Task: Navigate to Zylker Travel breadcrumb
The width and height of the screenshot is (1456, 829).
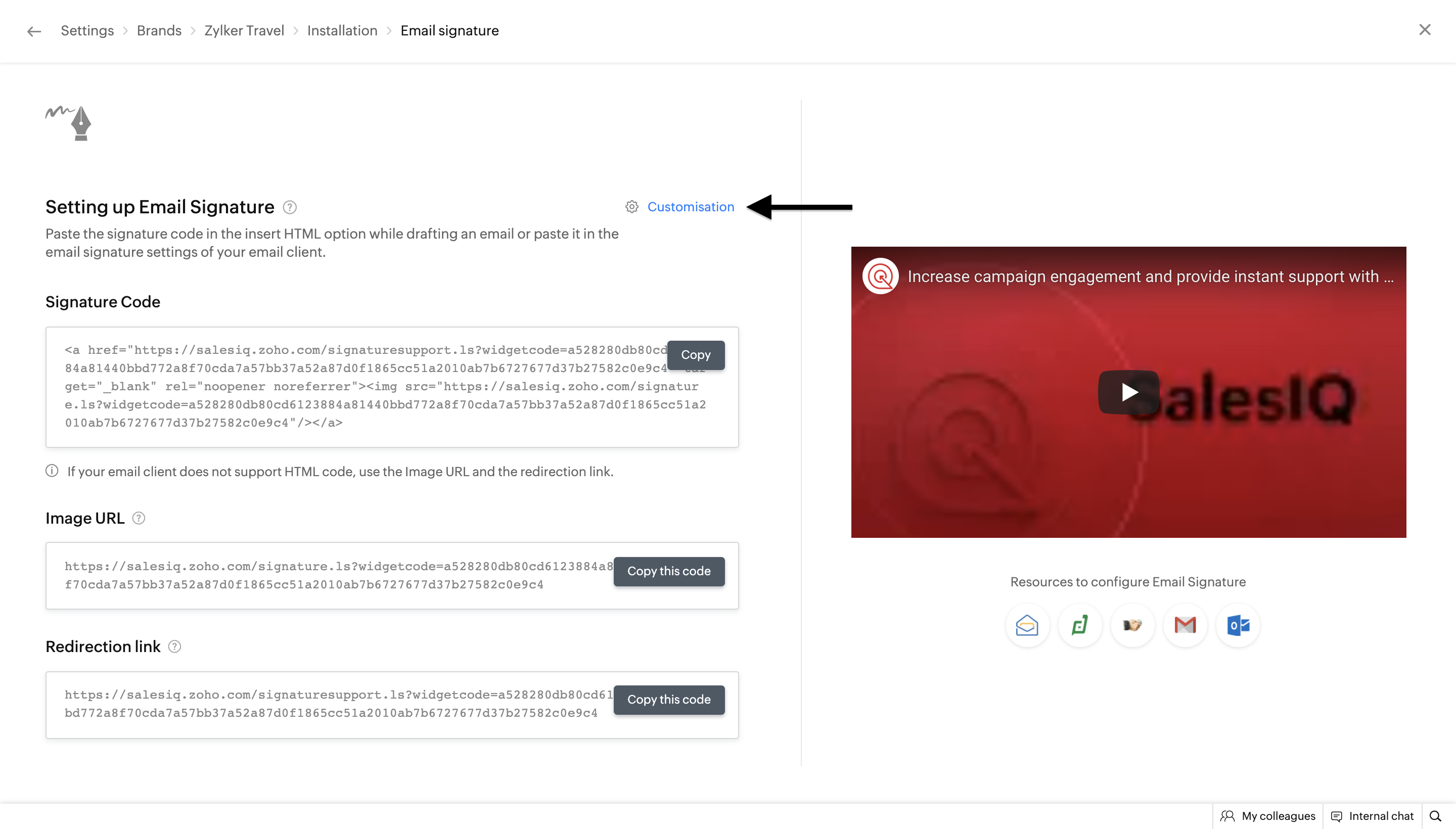Action: (244, 31)
